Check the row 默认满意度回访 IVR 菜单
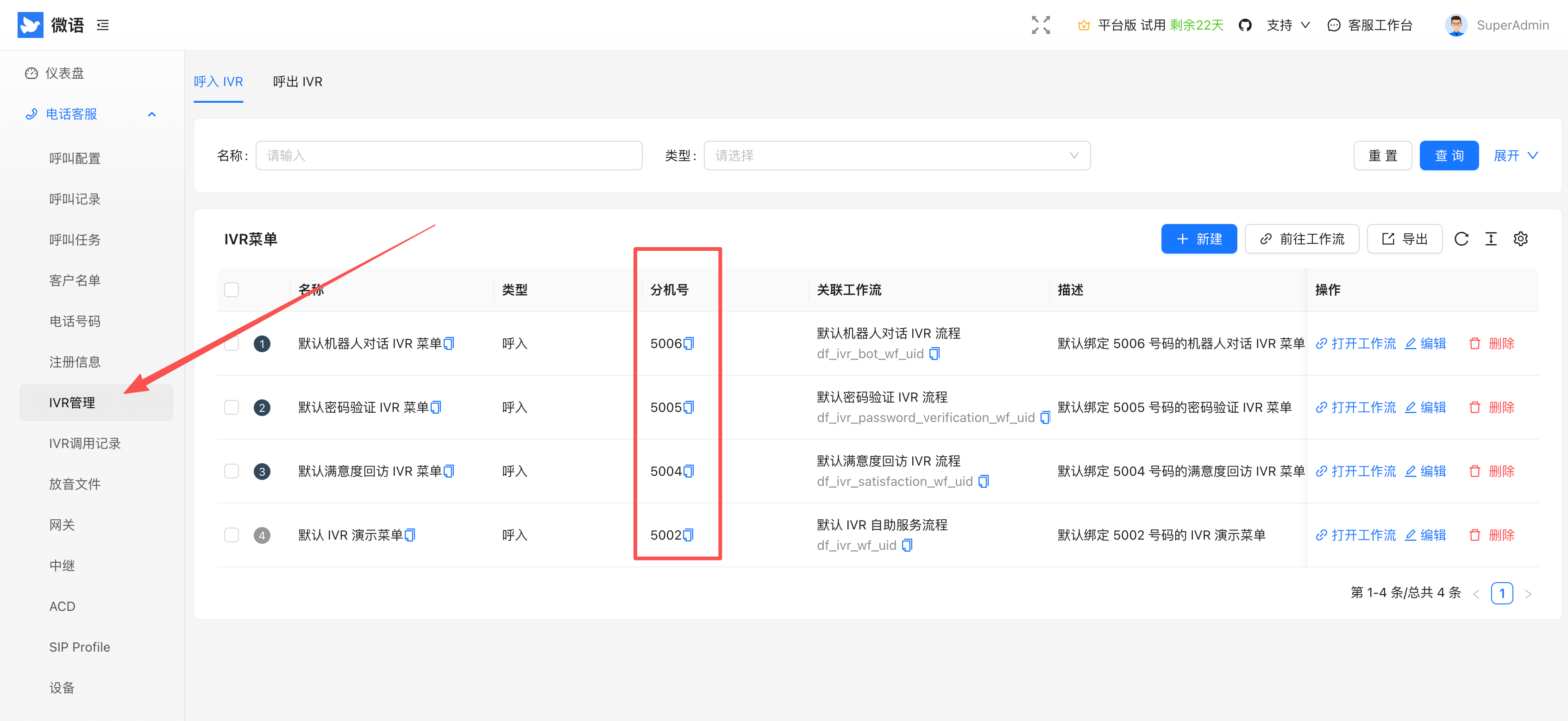 tap(231, 472)
